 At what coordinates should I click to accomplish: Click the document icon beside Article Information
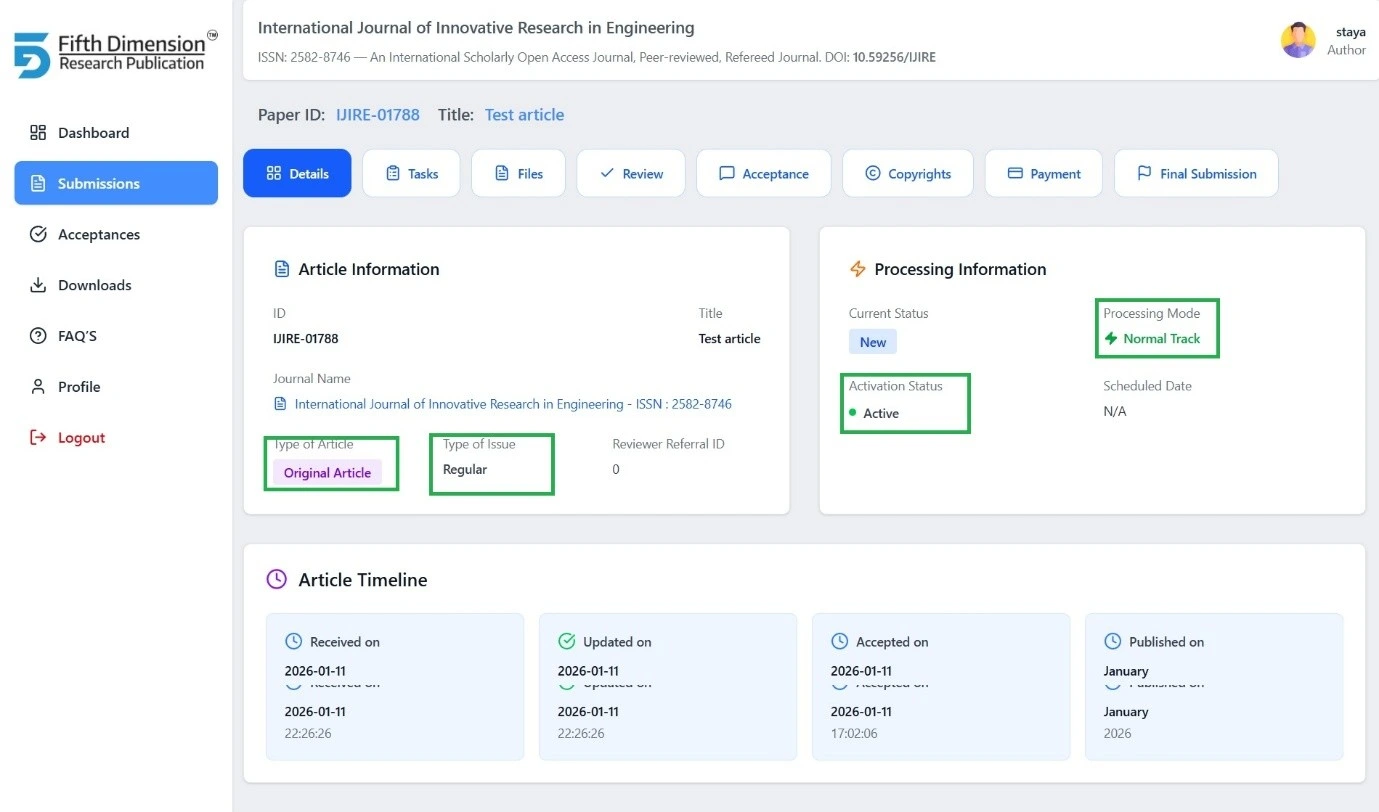282,269
